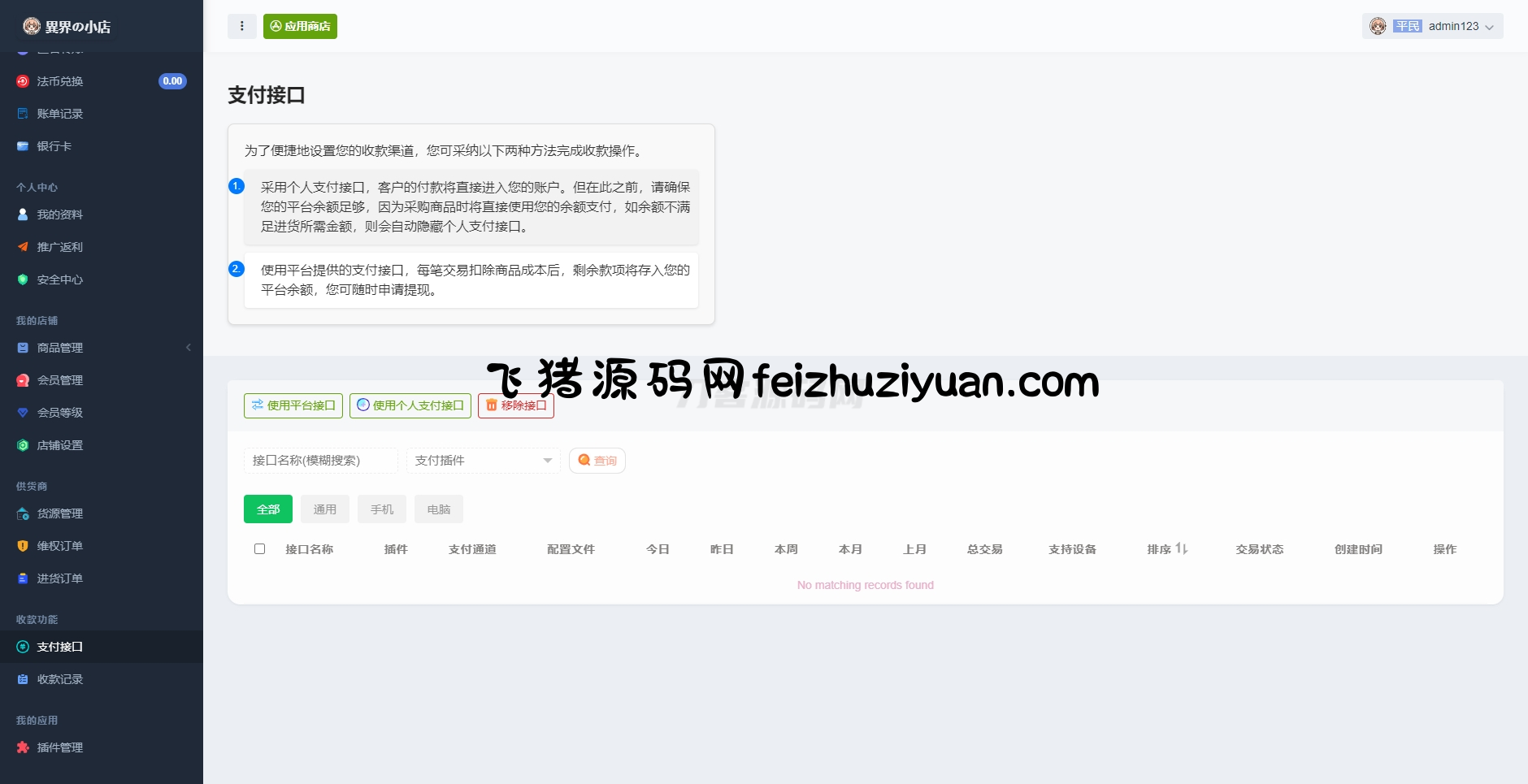Open the admin123 user dropdown
The height and width of the screenshot is (784, 1528).
(x=1432, y=26)
